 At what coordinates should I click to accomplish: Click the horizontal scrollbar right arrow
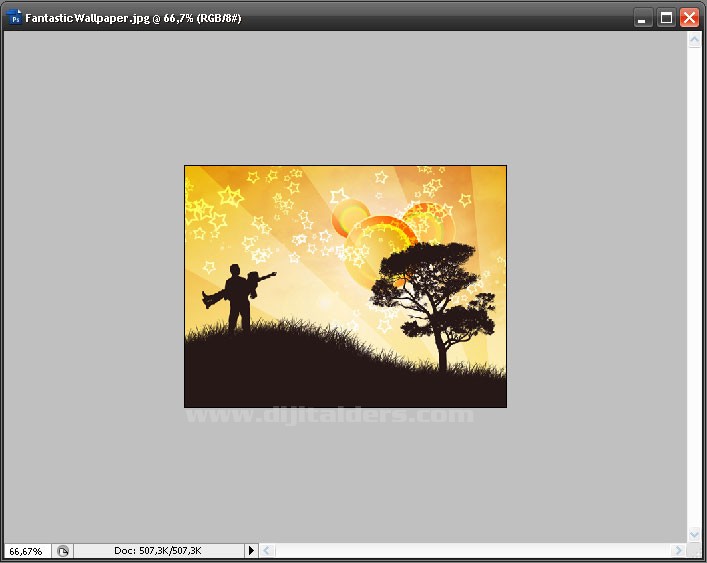678,550
